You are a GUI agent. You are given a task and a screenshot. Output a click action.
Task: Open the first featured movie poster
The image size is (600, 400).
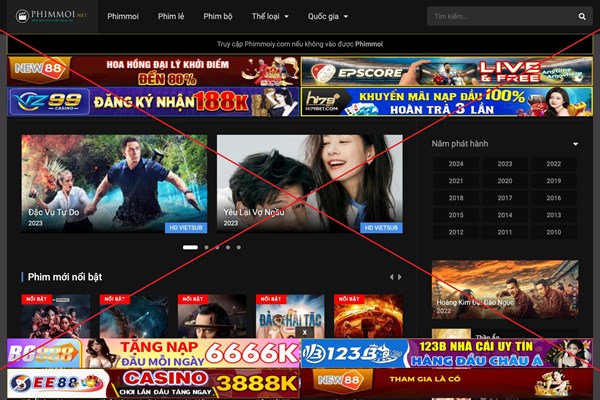coord(56,316)
